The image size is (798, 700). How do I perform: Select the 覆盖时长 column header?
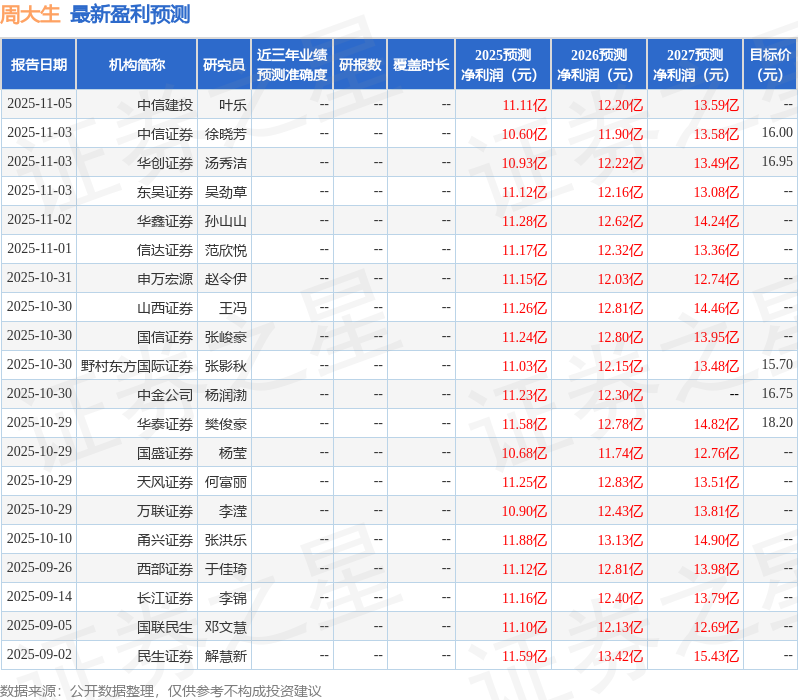[421, 65]
